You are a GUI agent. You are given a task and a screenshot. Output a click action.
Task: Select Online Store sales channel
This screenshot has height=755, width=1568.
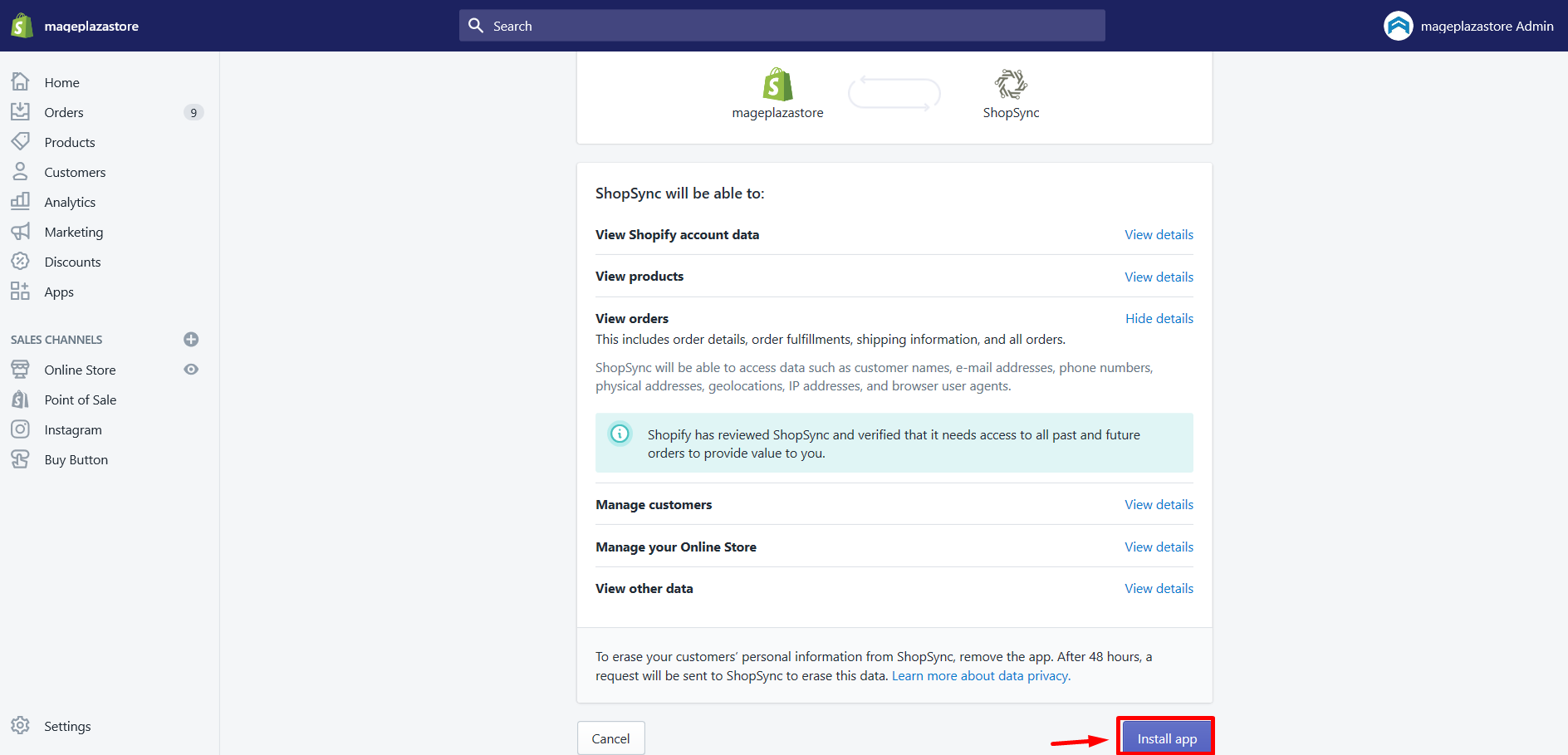[x=80, y=370]
